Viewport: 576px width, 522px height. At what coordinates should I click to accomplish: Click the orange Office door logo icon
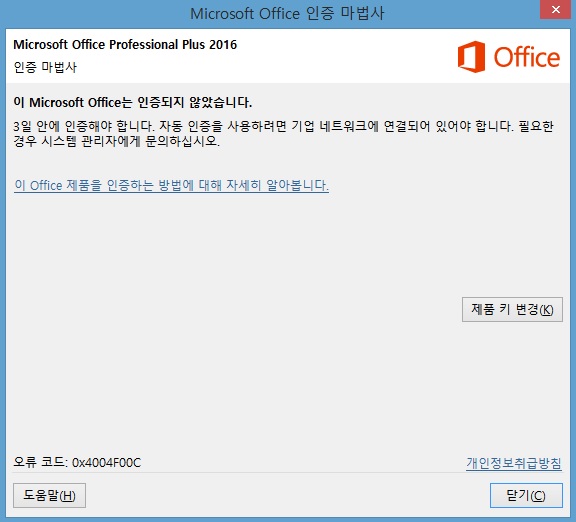tap(471, 57)
